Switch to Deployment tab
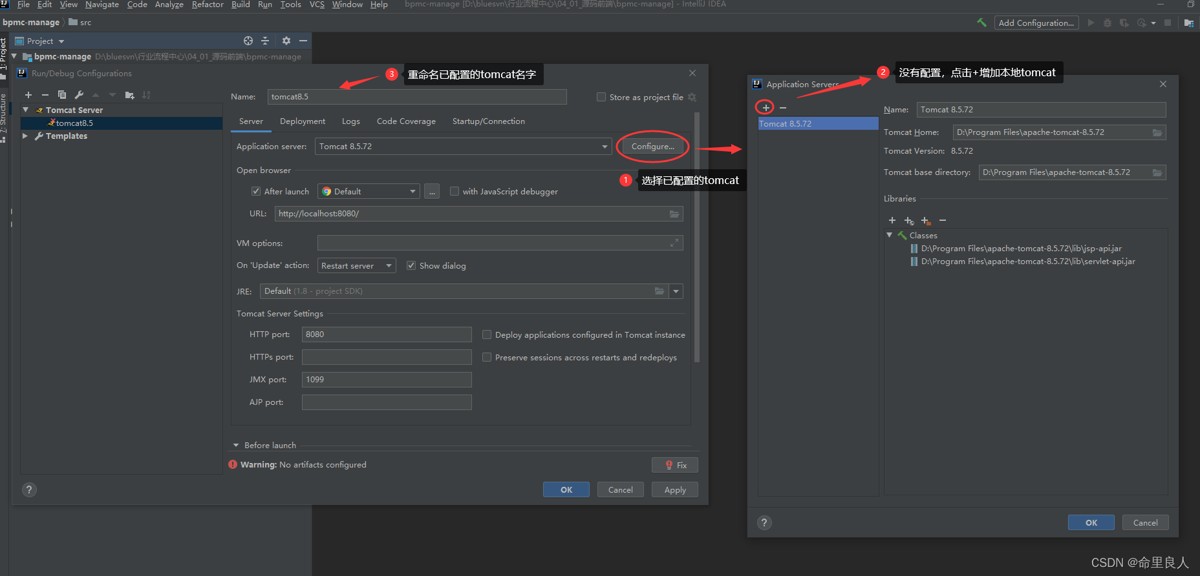Viewport: 1200px width, 576px height. point(303,121)
